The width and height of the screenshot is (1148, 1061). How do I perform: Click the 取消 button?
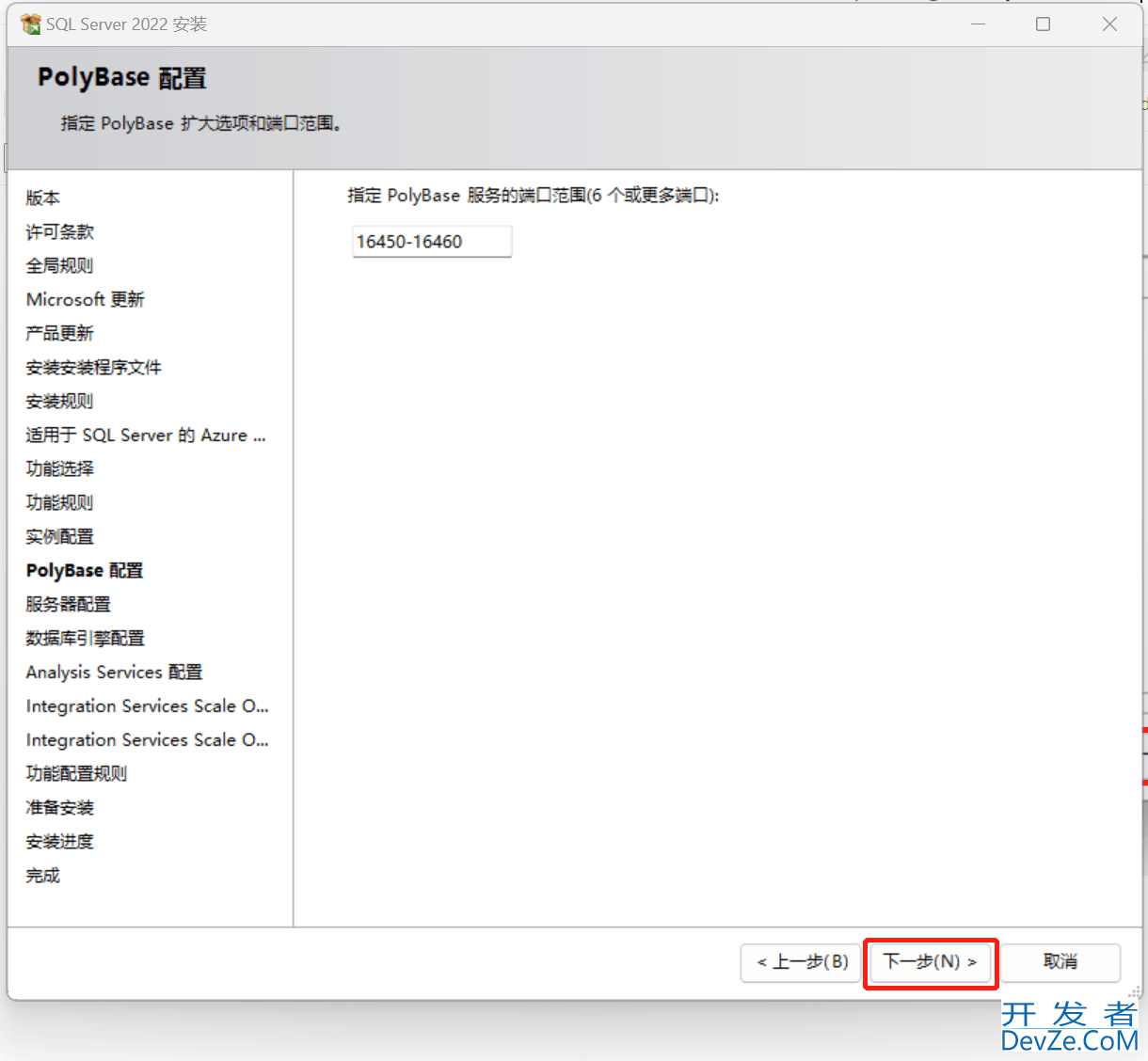[1060, 962]
